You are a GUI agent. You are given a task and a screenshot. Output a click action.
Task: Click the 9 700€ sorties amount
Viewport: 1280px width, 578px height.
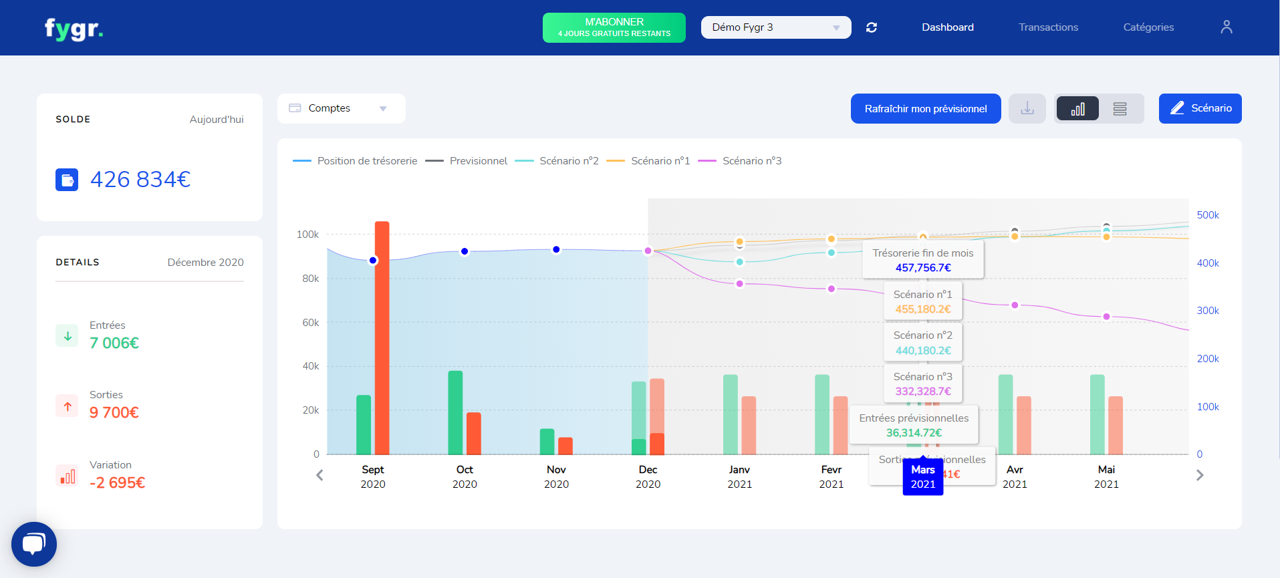click(114, 412)
